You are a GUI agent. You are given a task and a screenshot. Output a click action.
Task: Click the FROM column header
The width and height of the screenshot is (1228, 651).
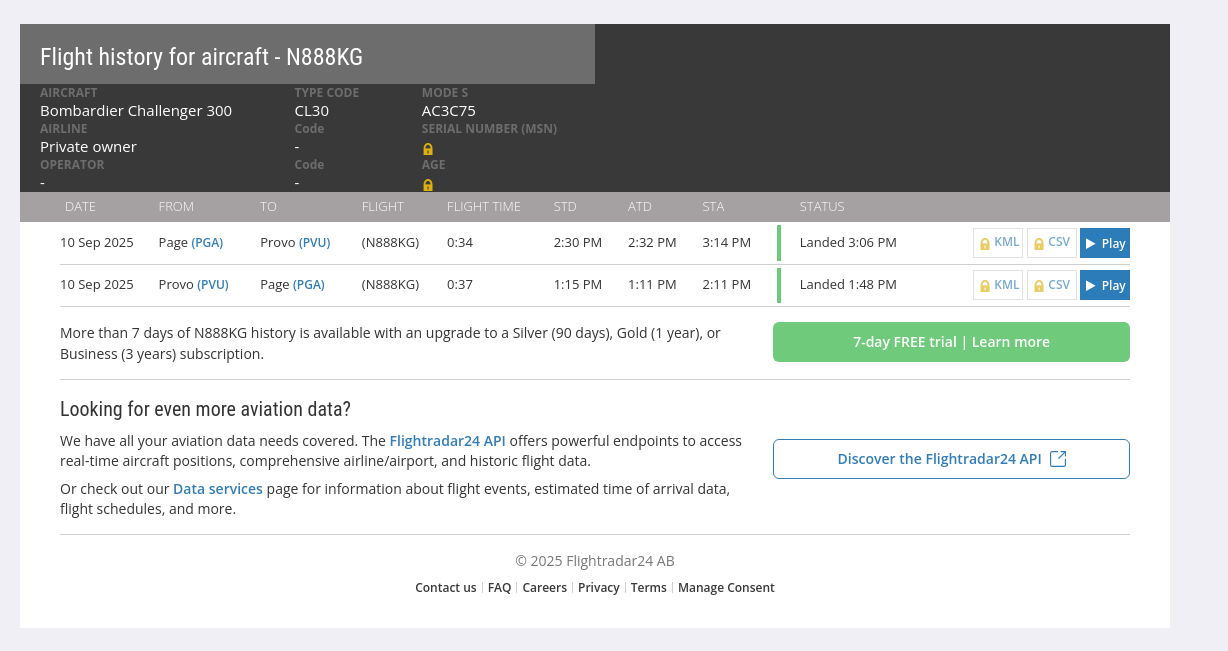point(176,207)
